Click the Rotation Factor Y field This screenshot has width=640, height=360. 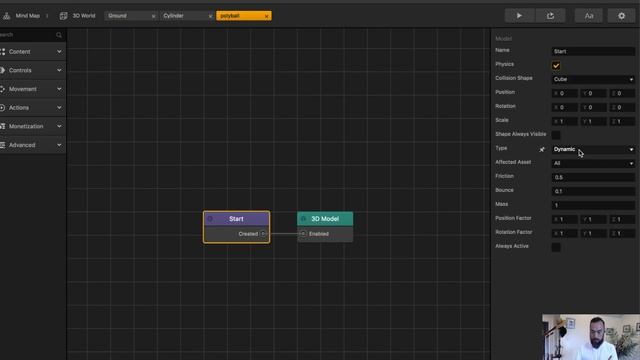(x=593, y=233)
